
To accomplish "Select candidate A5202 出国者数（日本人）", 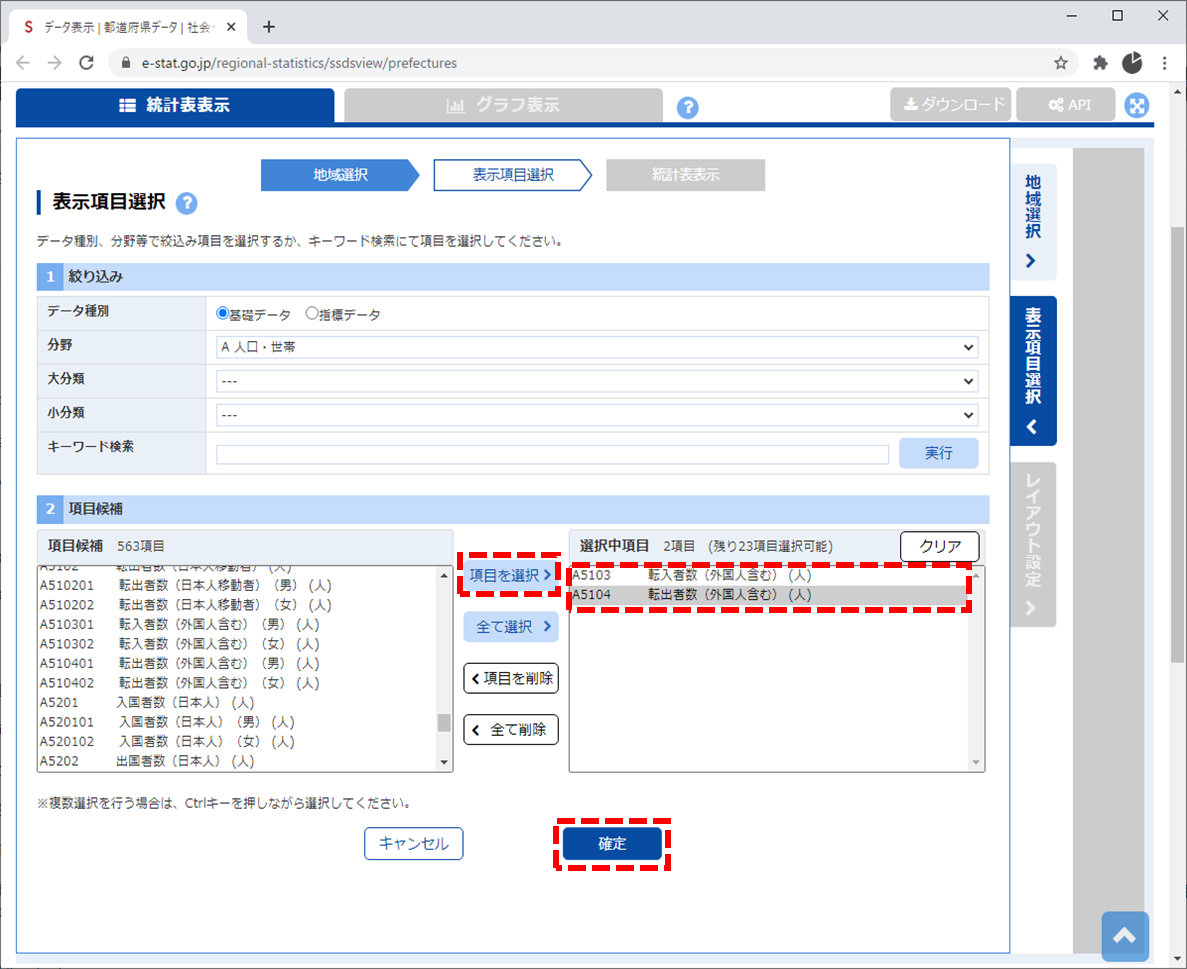I will pos(238,761).
